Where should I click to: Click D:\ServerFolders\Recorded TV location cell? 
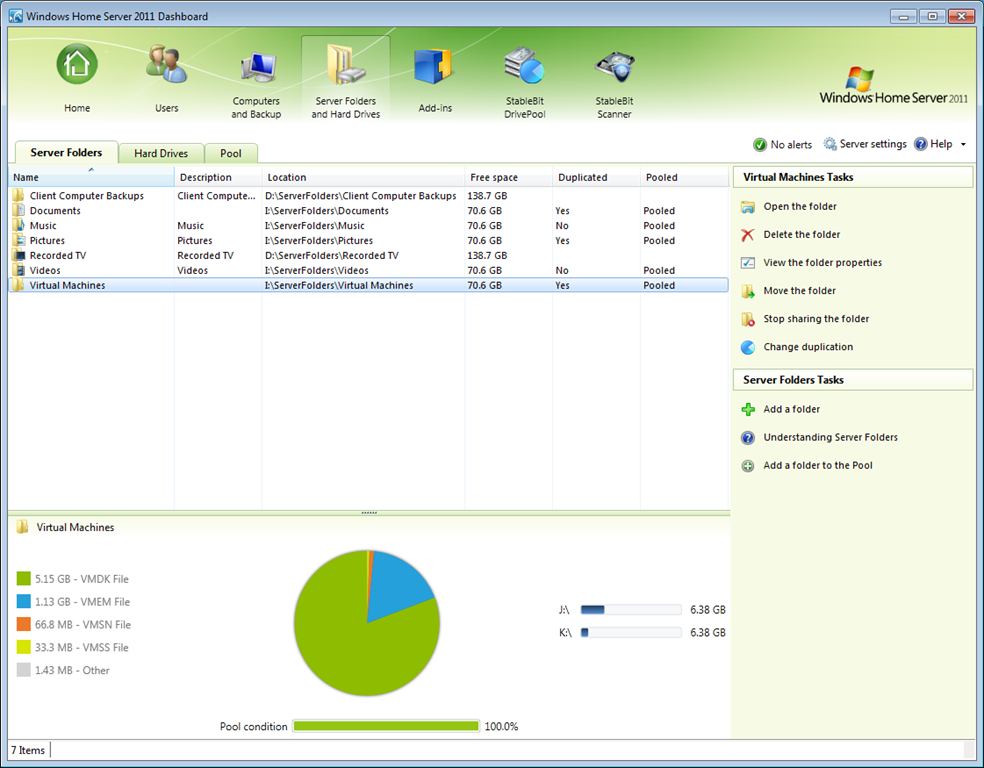tap(331, 255)
